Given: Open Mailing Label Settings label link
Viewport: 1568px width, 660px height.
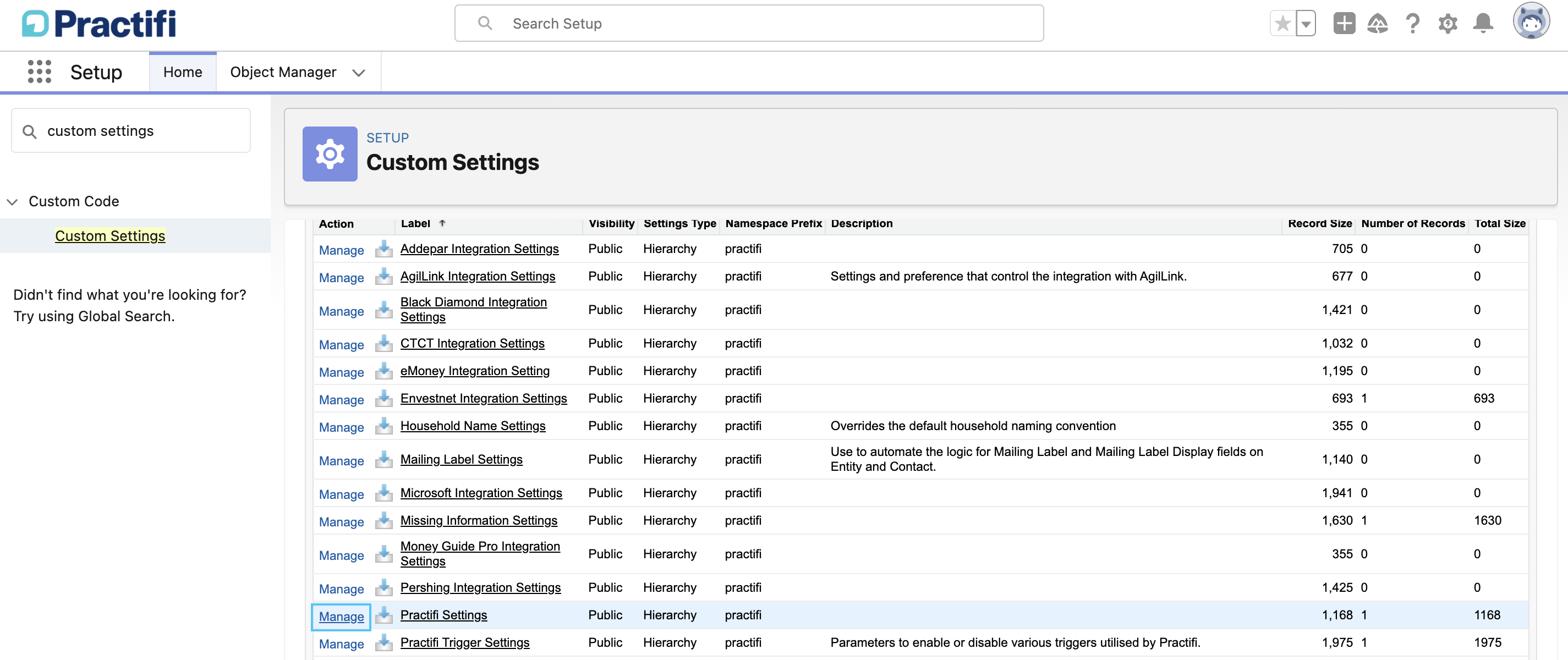Looking at the screenshot, I should point(462,459).
